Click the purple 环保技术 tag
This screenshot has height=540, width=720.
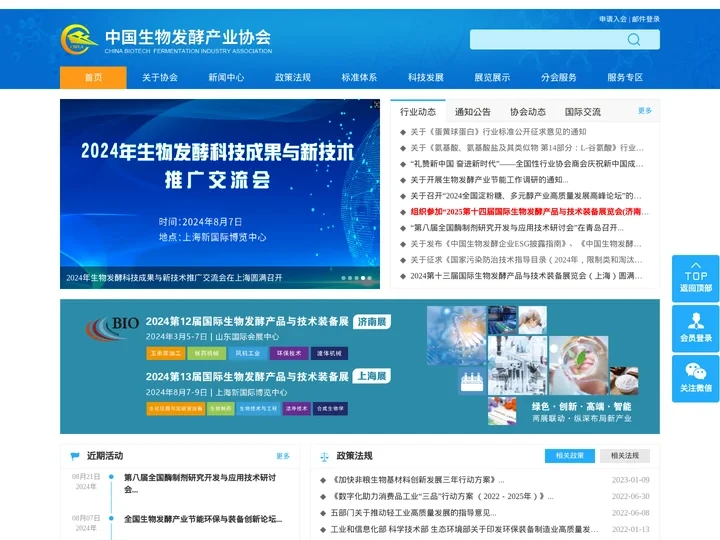[289, 353]
